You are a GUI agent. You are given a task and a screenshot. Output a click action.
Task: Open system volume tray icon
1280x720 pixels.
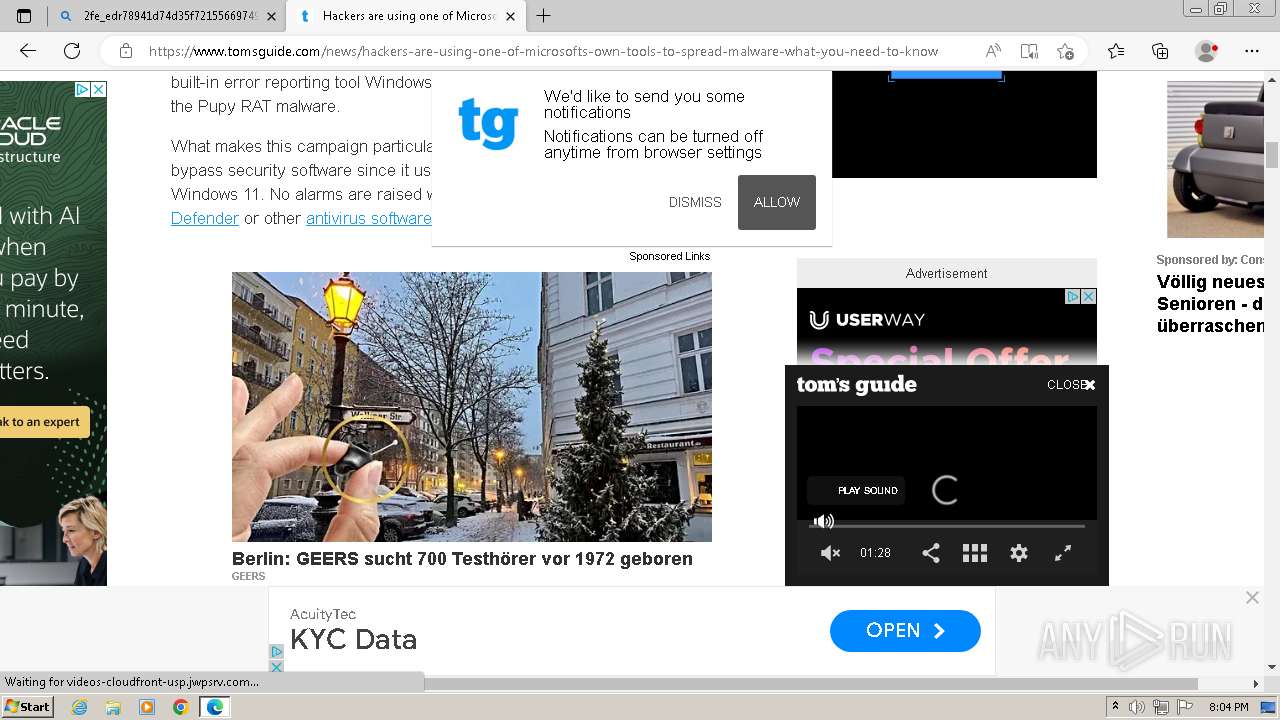tap(1138, 707)
